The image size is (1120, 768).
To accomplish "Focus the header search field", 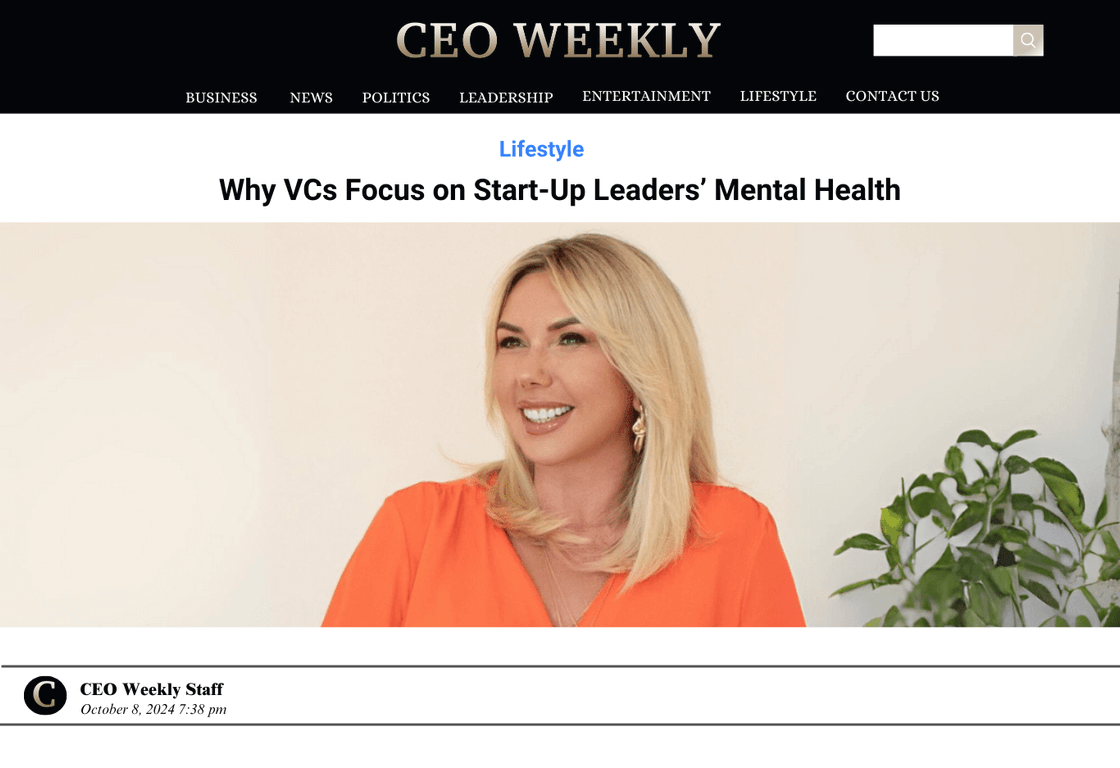I will [943, 41].
